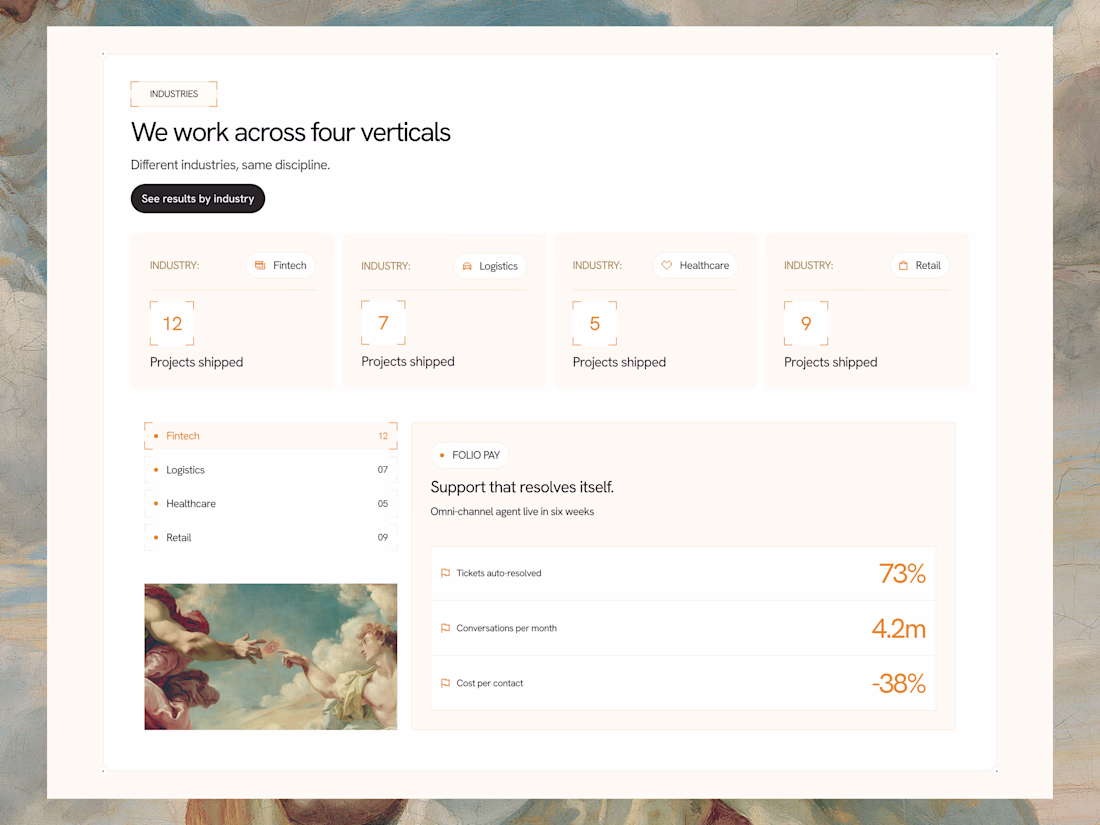1100x825 pixels.
Task: Click the 73% tickets auto-resolved metric
Action: tap(902, 573)
